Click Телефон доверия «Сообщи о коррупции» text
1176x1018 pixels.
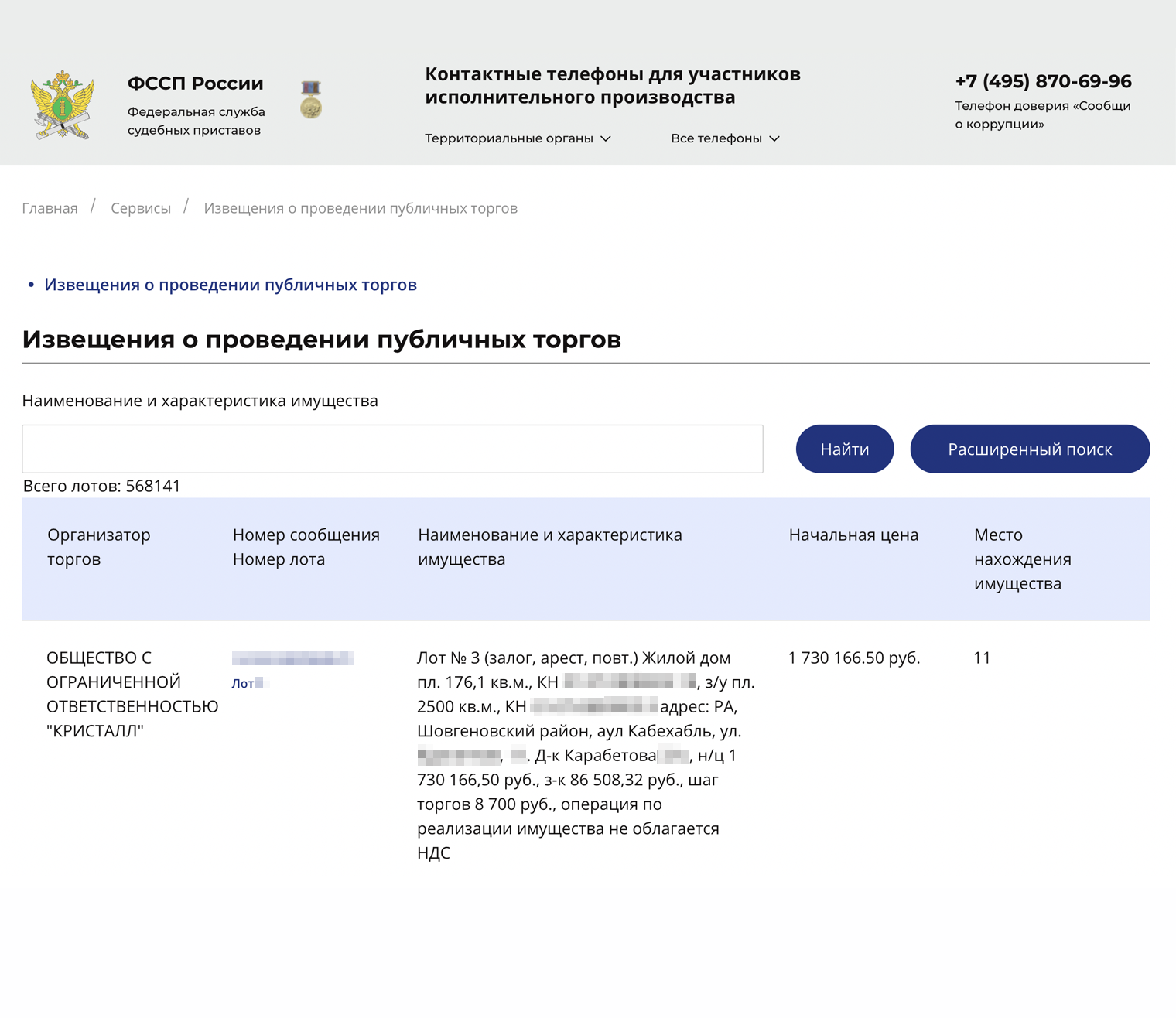(1043, 114)
